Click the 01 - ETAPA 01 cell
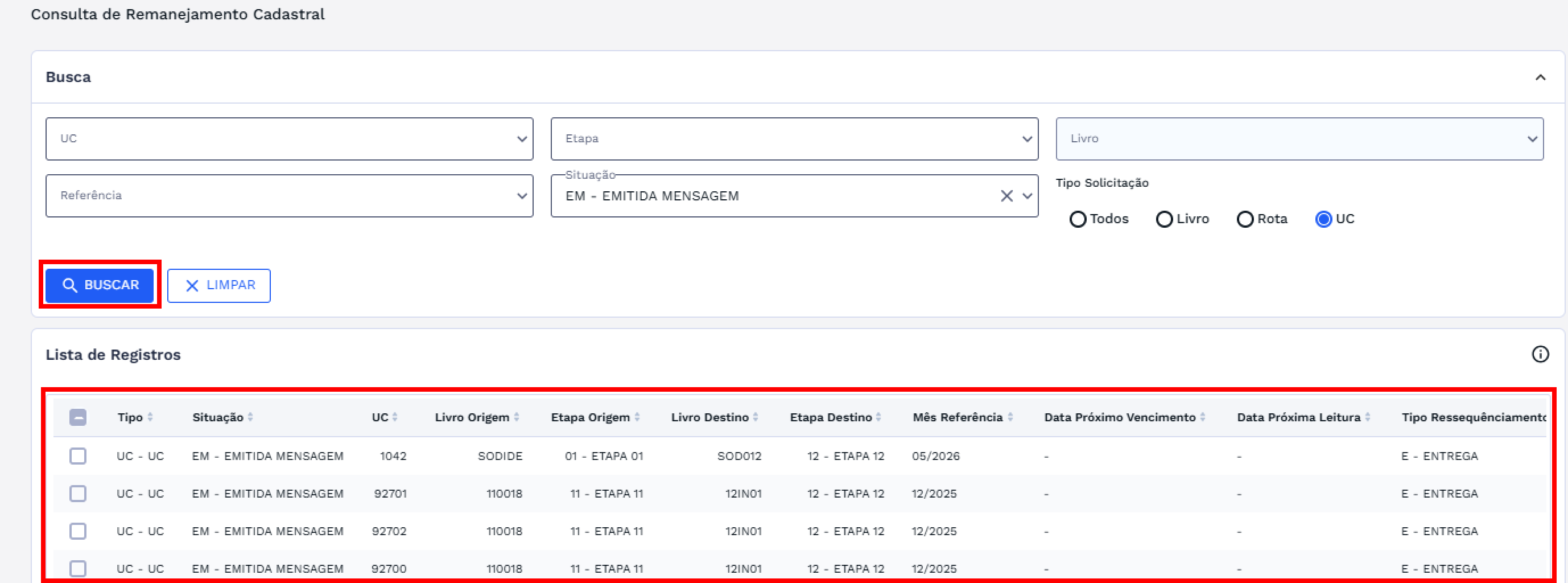 click(x=604, y=455)
